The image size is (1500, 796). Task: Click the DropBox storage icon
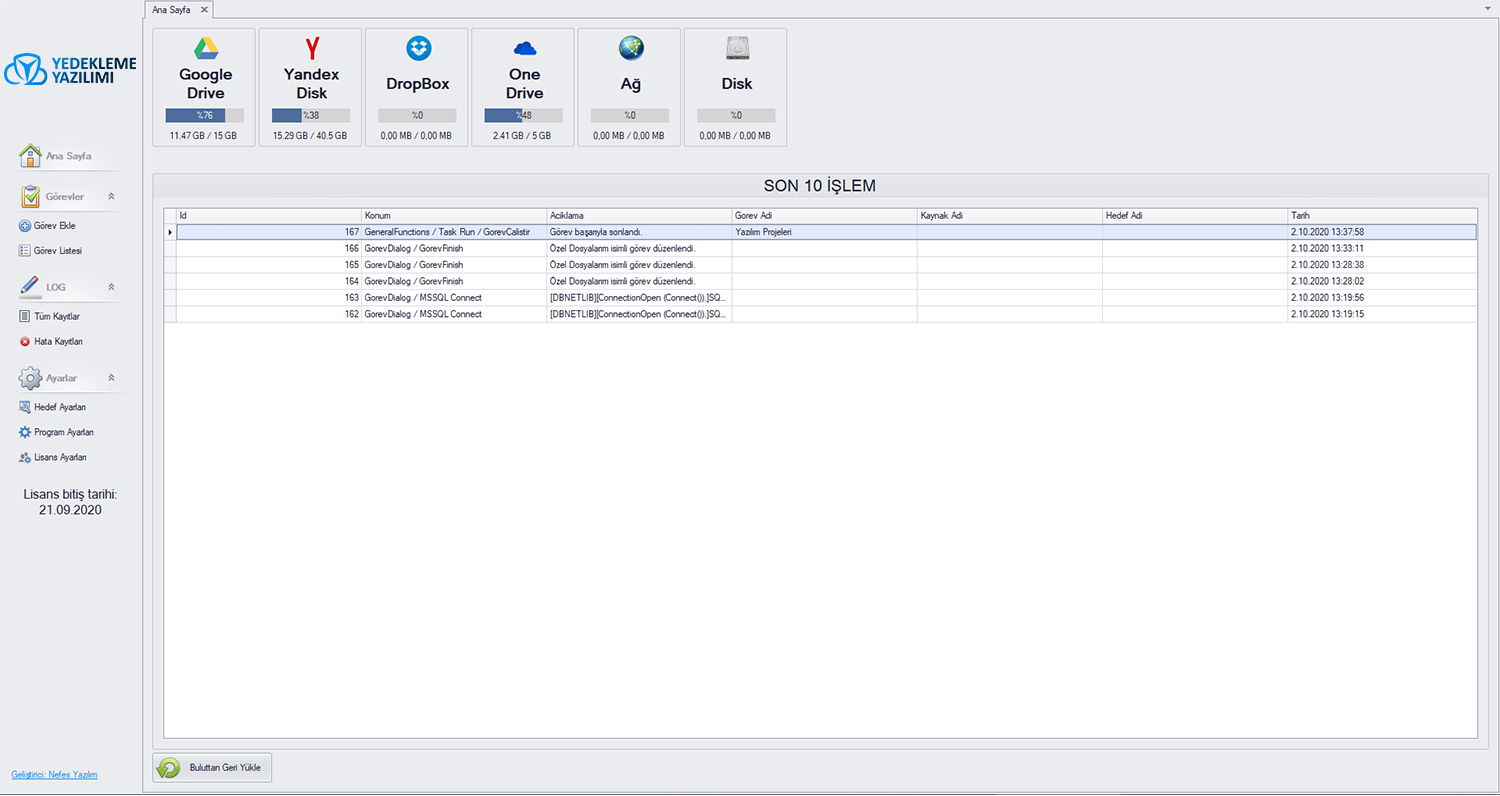point(416,46)
